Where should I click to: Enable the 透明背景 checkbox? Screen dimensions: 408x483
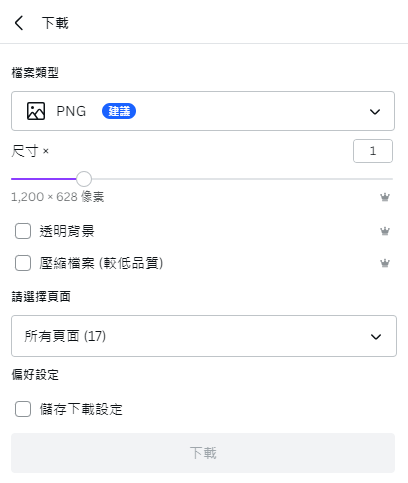(23, 231)
